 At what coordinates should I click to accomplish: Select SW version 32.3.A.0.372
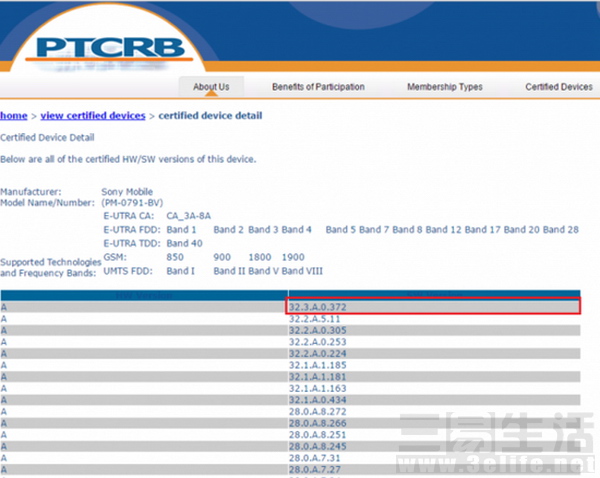point(317,307)
